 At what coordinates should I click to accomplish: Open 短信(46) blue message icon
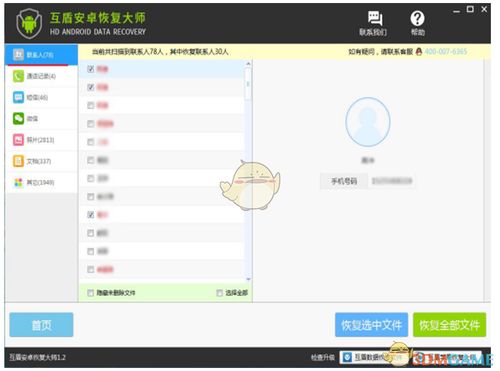point(18,97)
